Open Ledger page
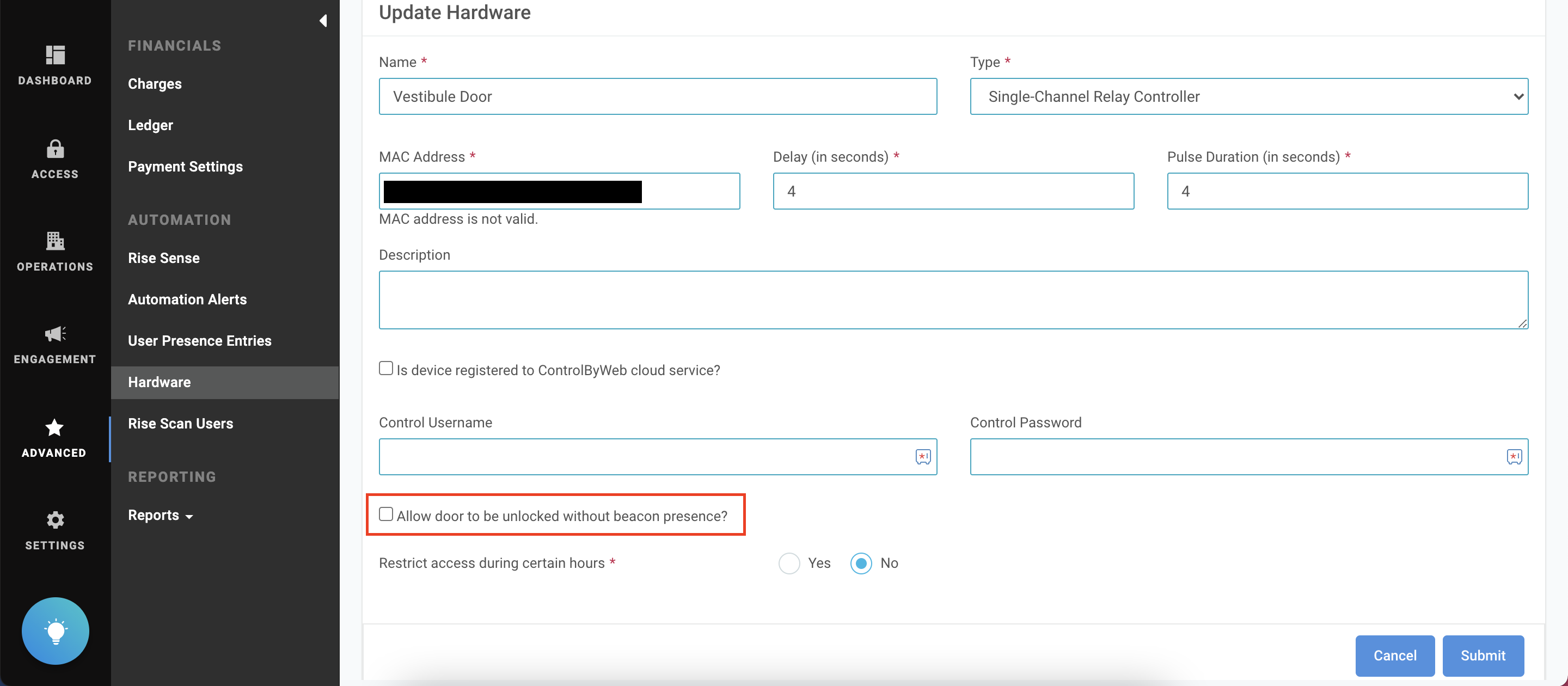The image size is (1568, 686). tap(150, 125)
